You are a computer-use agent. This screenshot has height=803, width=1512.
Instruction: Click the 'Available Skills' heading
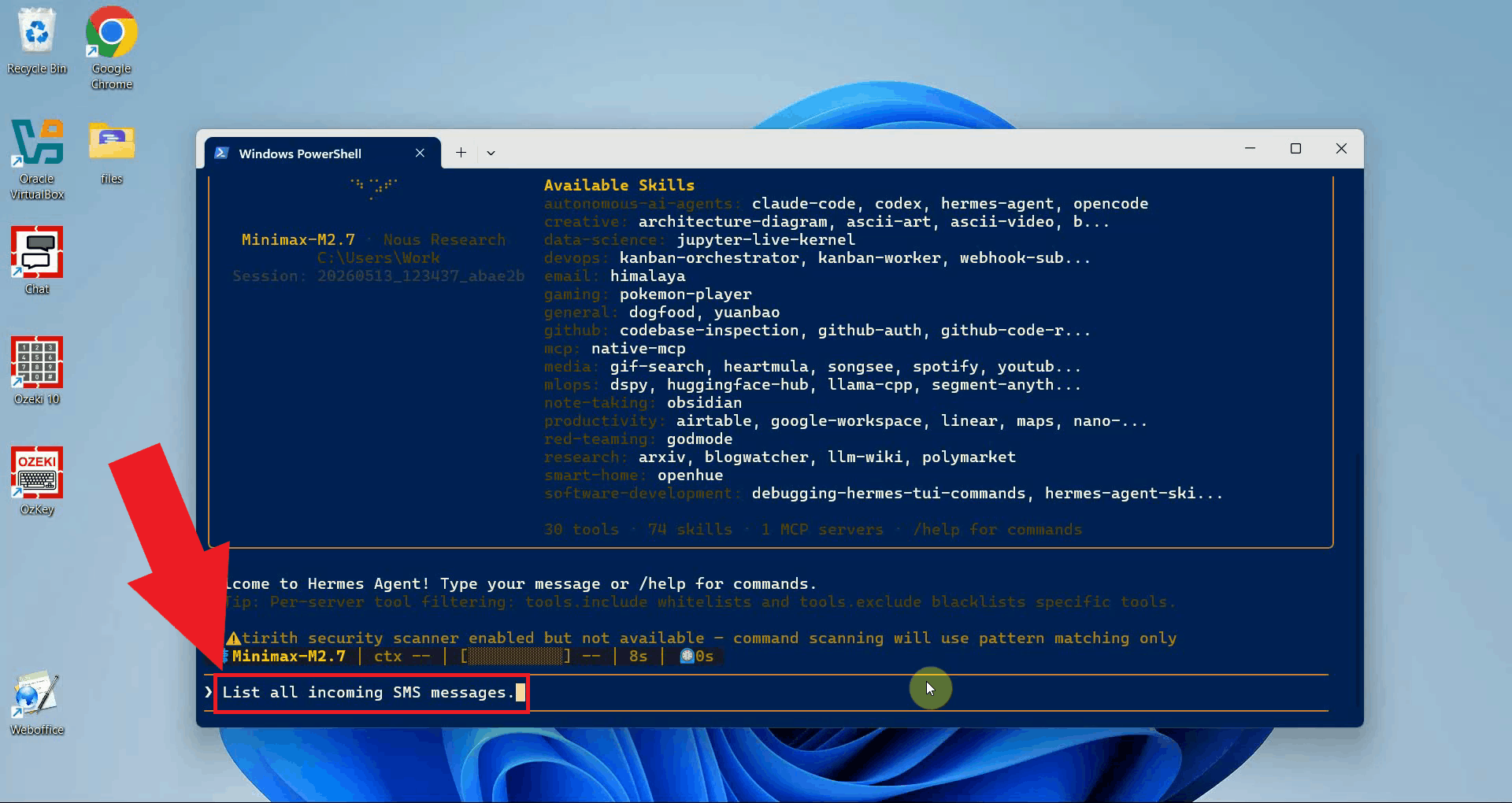[619, 186]
